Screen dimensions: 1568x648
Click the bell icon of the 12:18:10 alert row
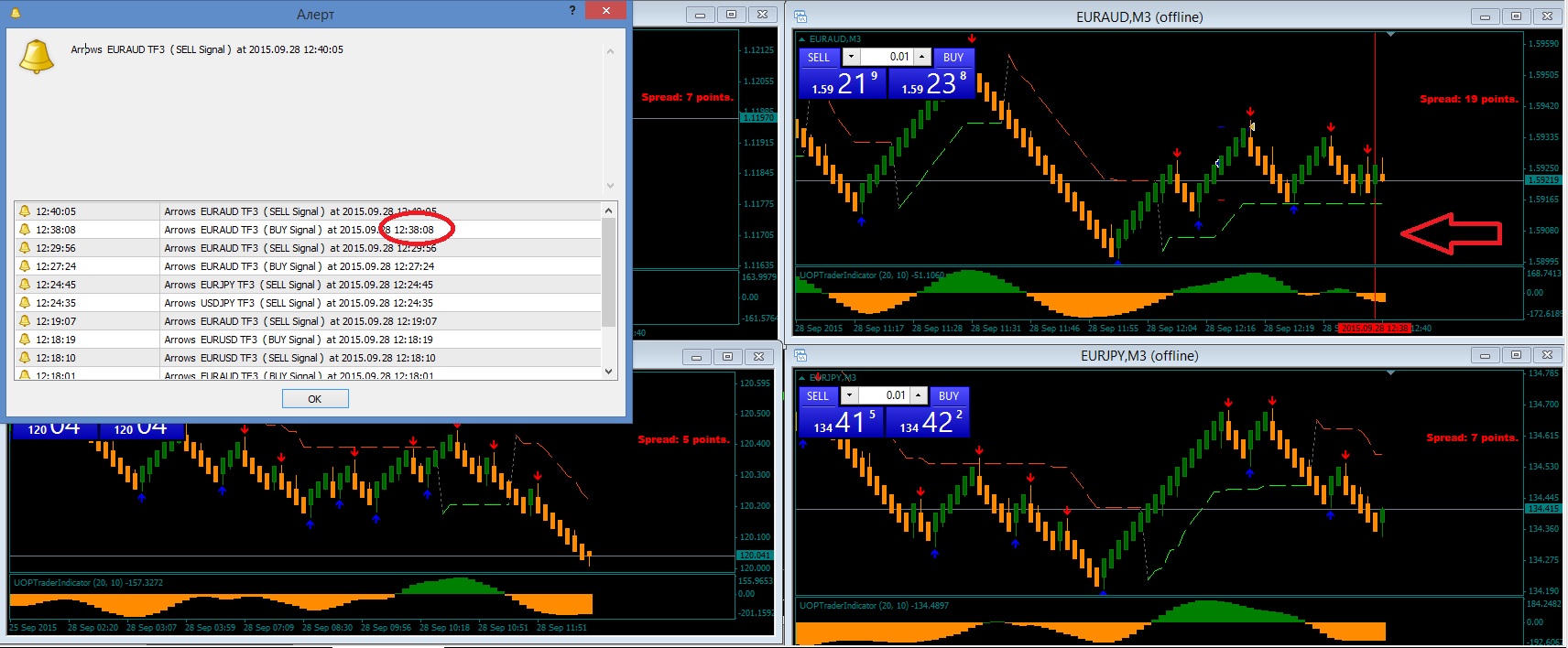click(25, 358)
